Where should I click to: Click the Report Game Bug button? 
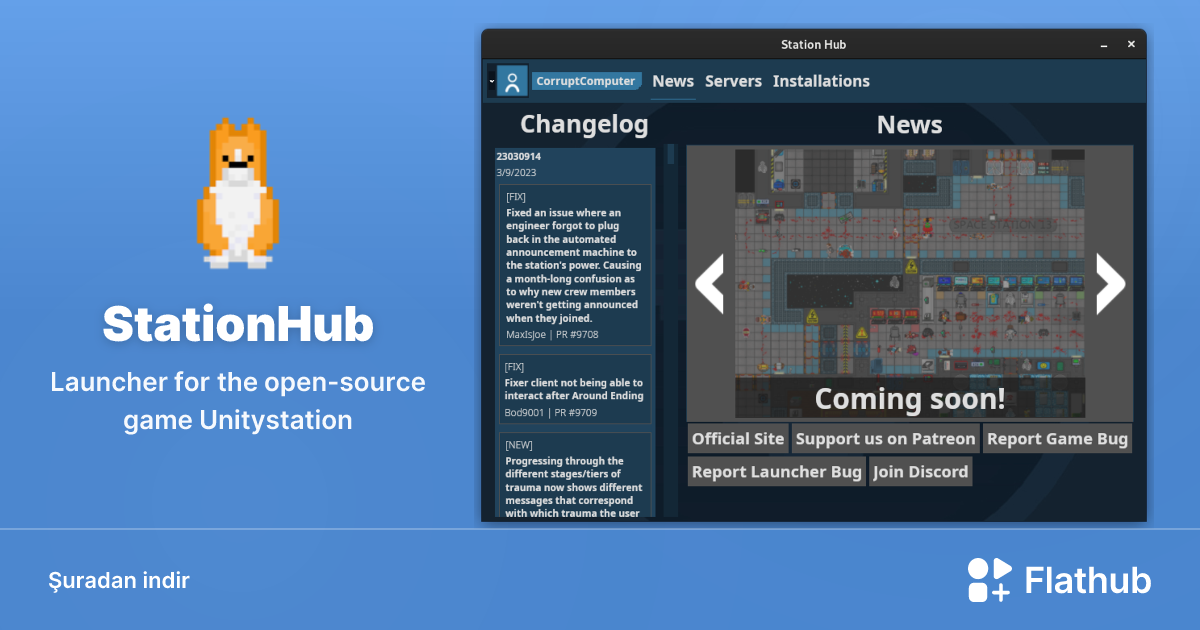tap(1057, 438)
